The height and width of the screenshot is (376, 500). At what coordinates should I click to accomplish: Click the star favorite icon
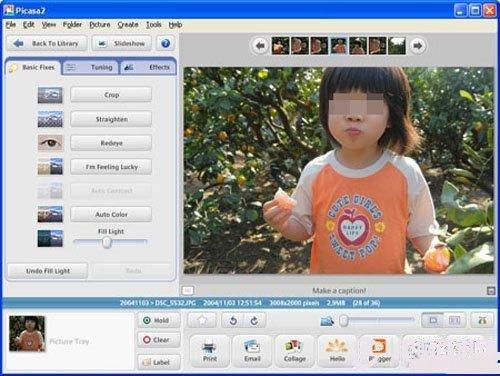tap(202, 320)
